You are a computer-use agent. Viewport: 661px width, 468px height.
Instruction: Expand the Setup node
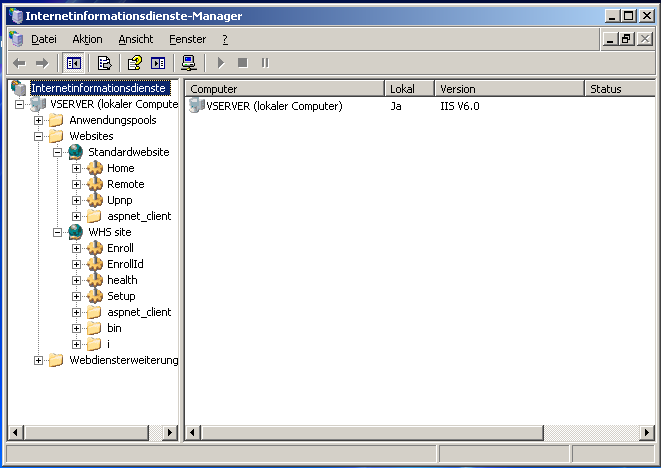[76, 297]
